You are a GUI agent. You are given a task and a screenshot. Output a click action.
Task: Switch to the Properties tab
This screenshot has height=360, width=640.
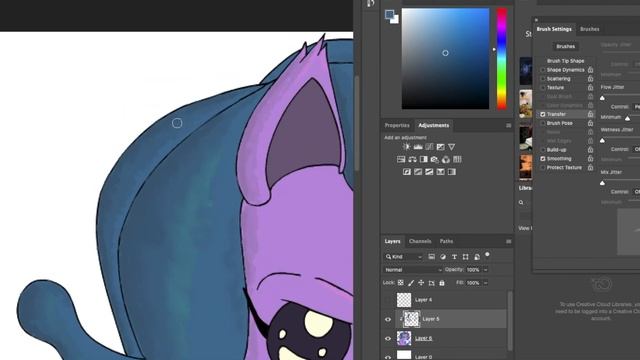pyautogui.click(x=397, y=126)
